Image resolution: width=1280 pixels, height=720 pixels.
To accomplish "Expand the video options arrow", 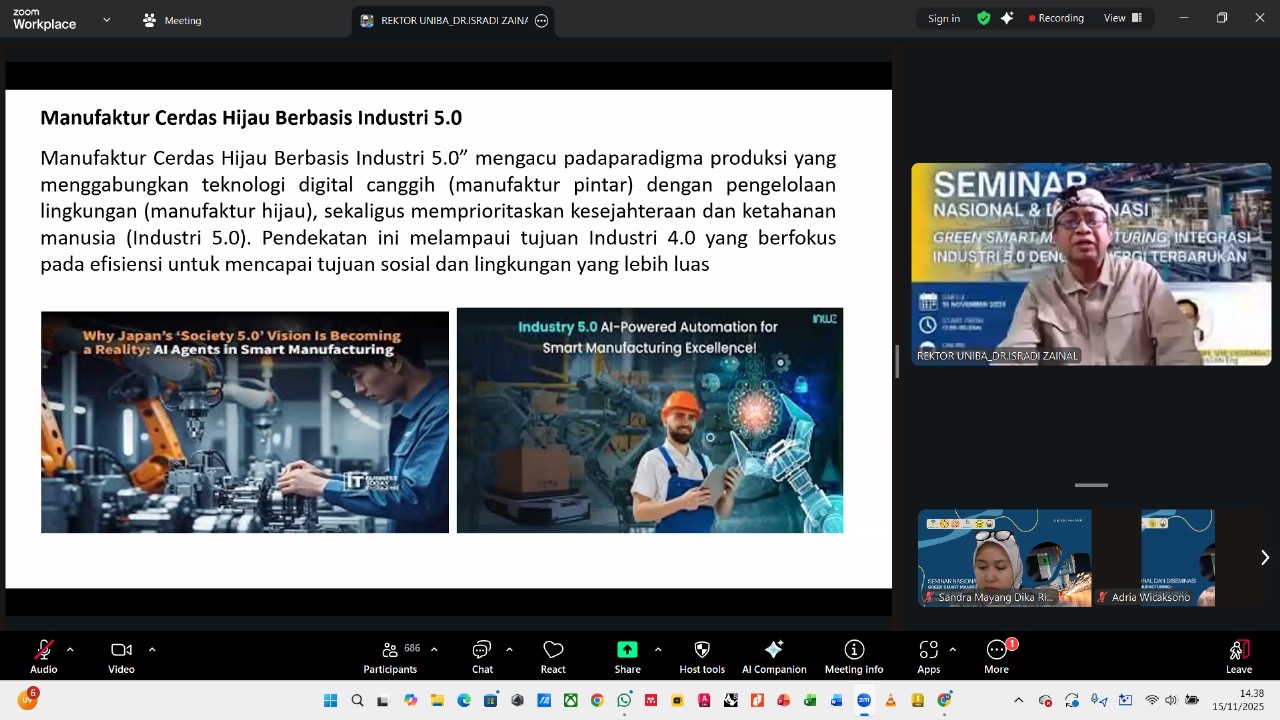I will pos(152,650).
